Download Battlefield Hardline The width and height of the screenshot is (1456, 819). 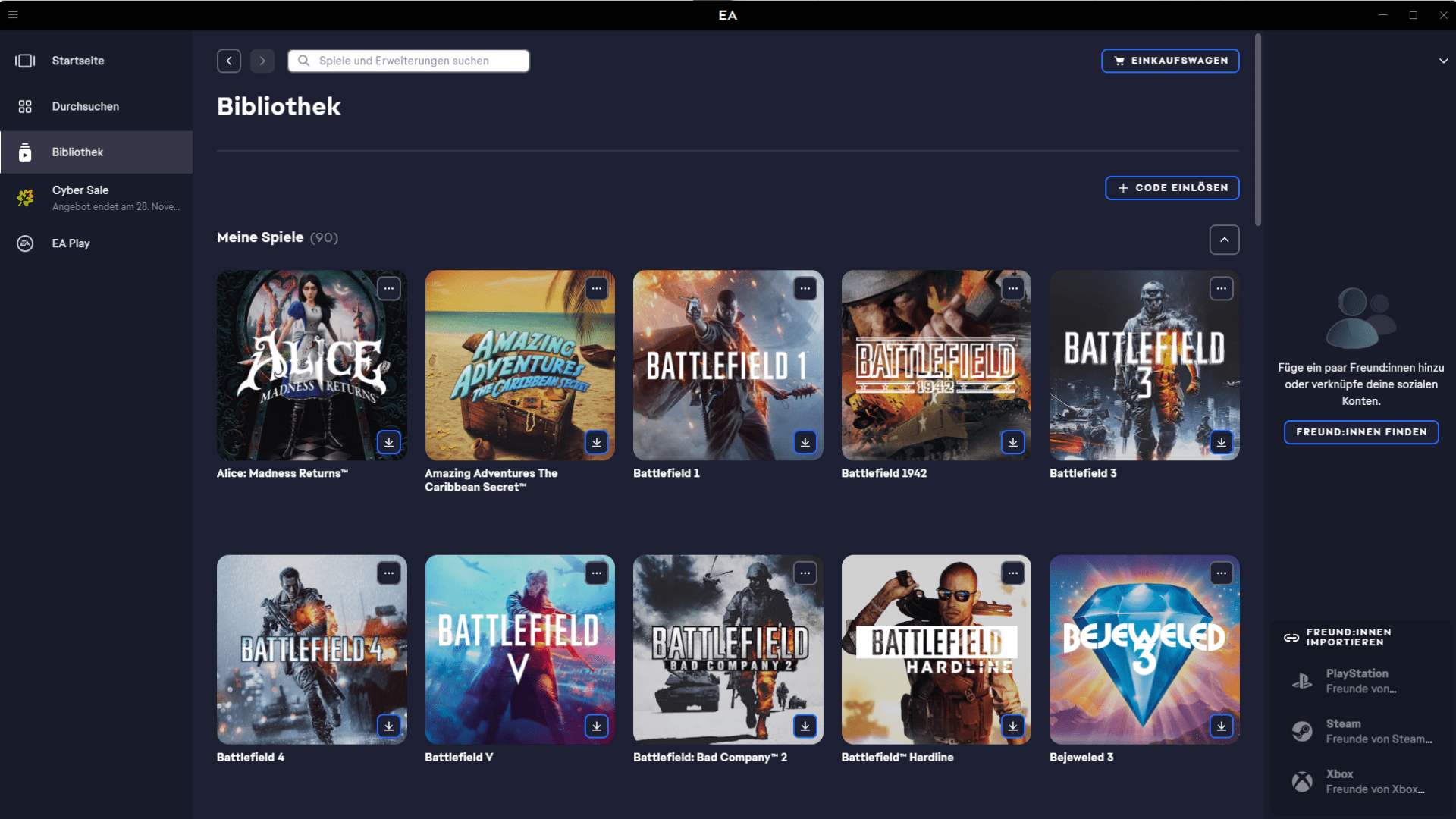pos(1013,726)
